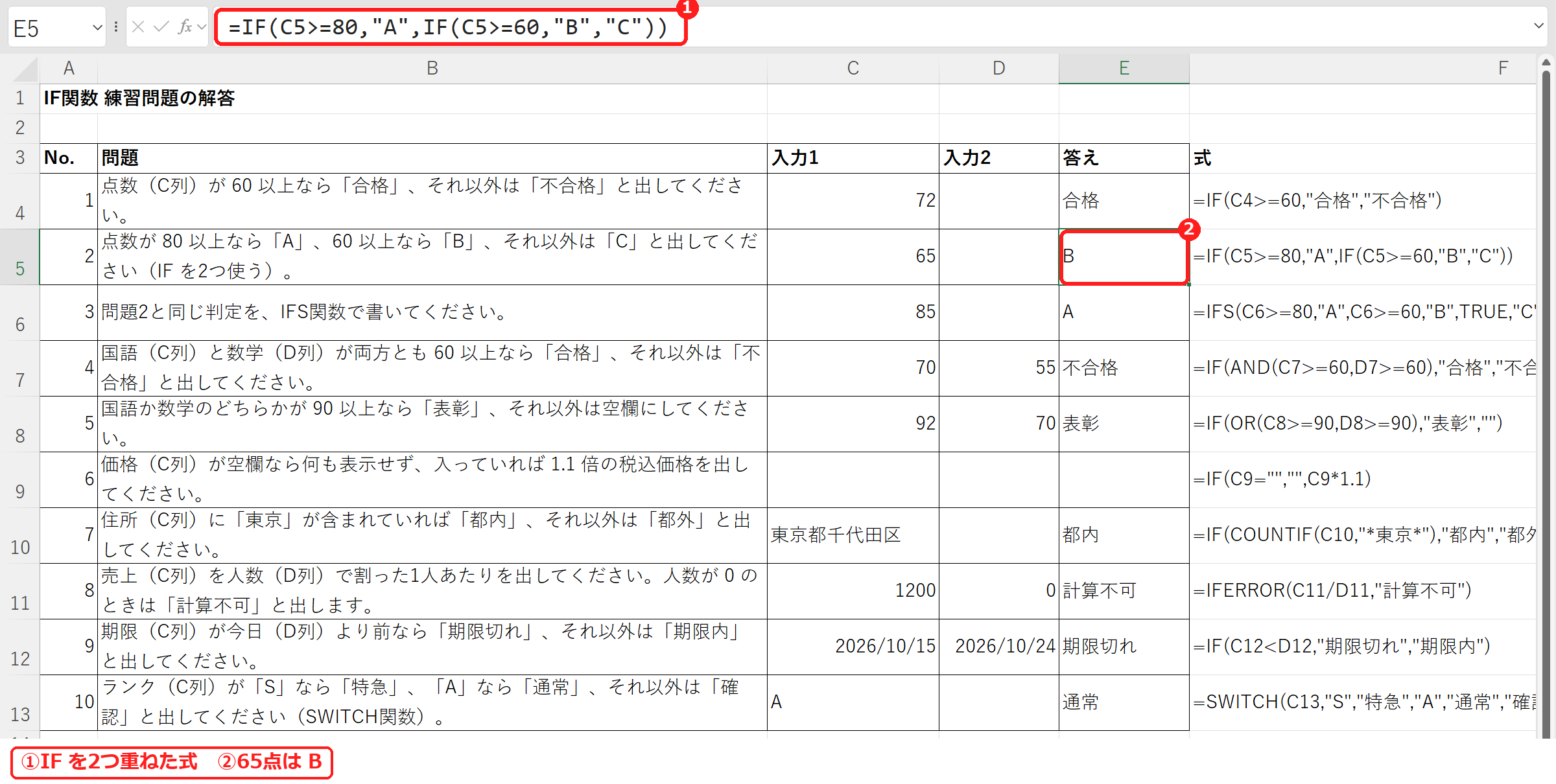Select row 9 header
This screenshot has height=784, width=1556.
pyautogui.click(x=20, y=480)
